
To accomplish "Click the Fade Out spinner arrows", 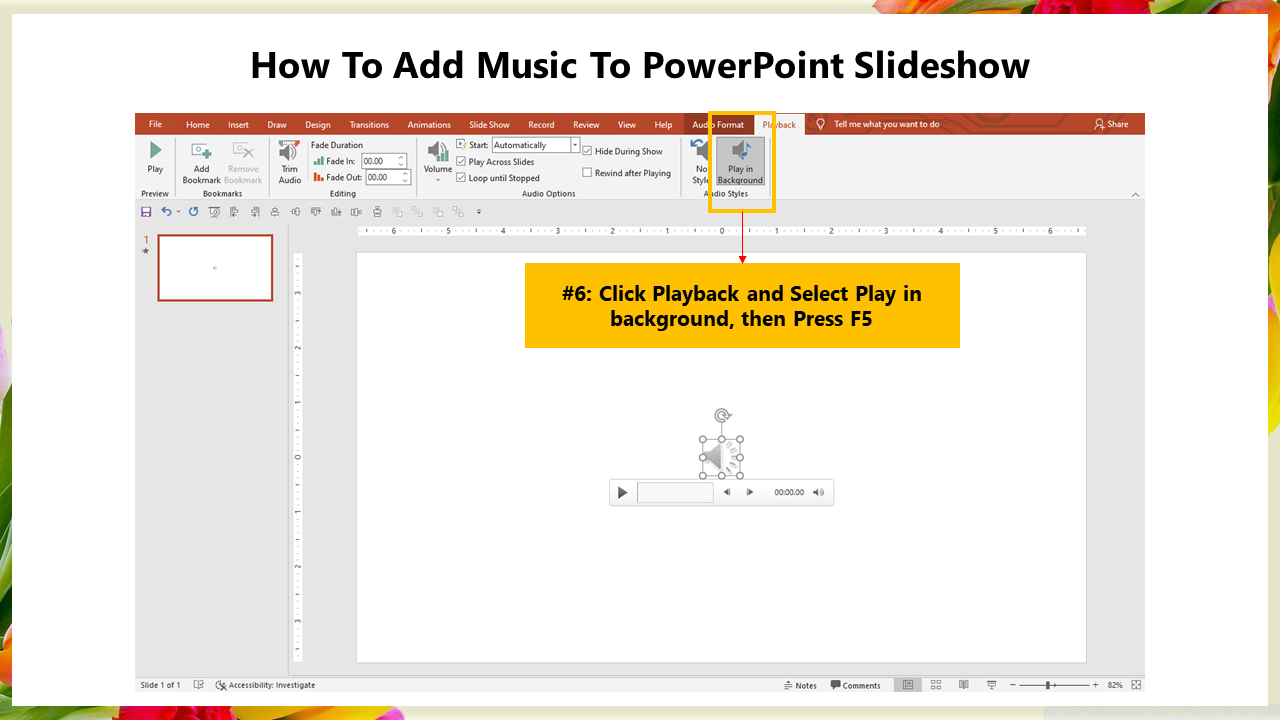I will 406,177.
